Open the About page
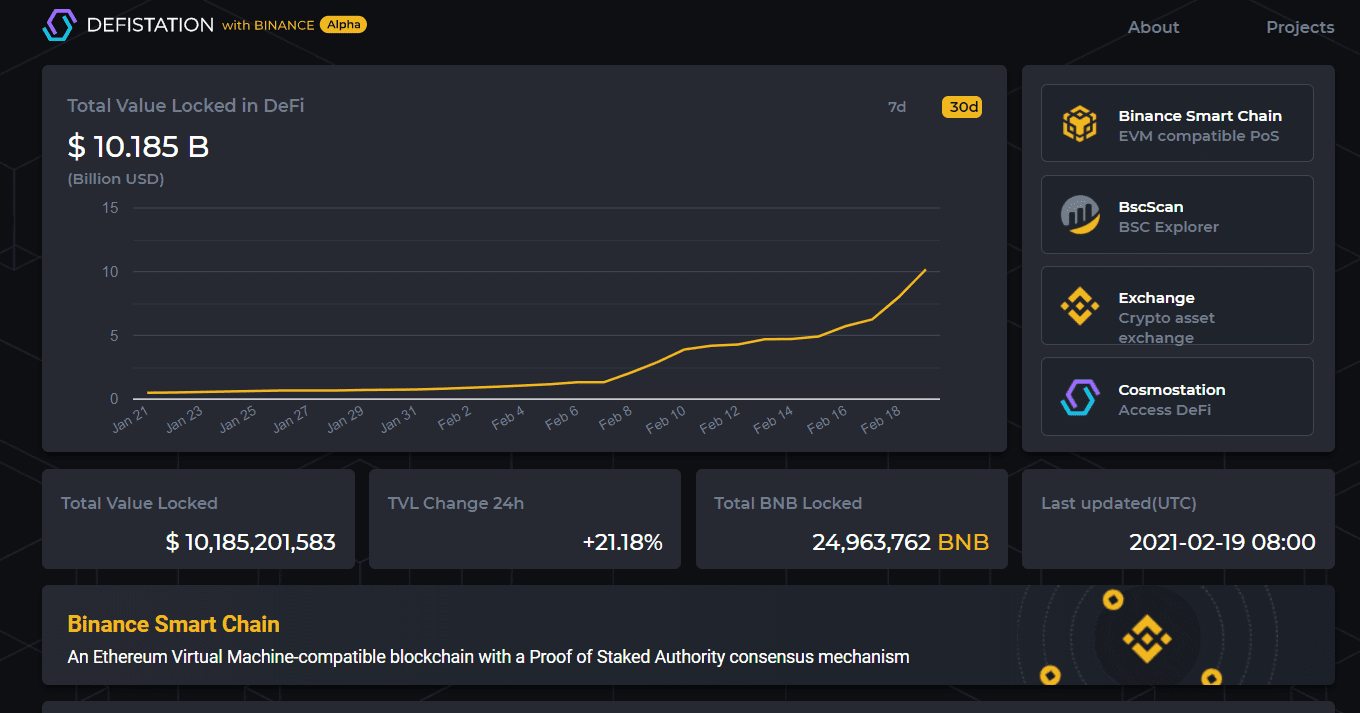Viewport: 1360px width, 713px height. (x=1153, y=27)
